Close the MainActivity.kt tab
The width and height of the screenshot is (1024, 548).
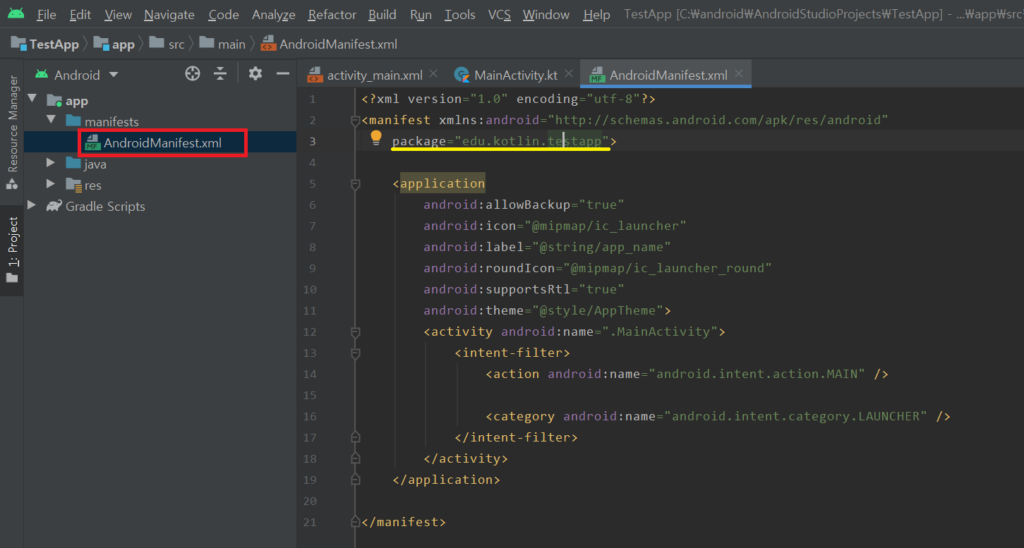(x=570, y=75)
